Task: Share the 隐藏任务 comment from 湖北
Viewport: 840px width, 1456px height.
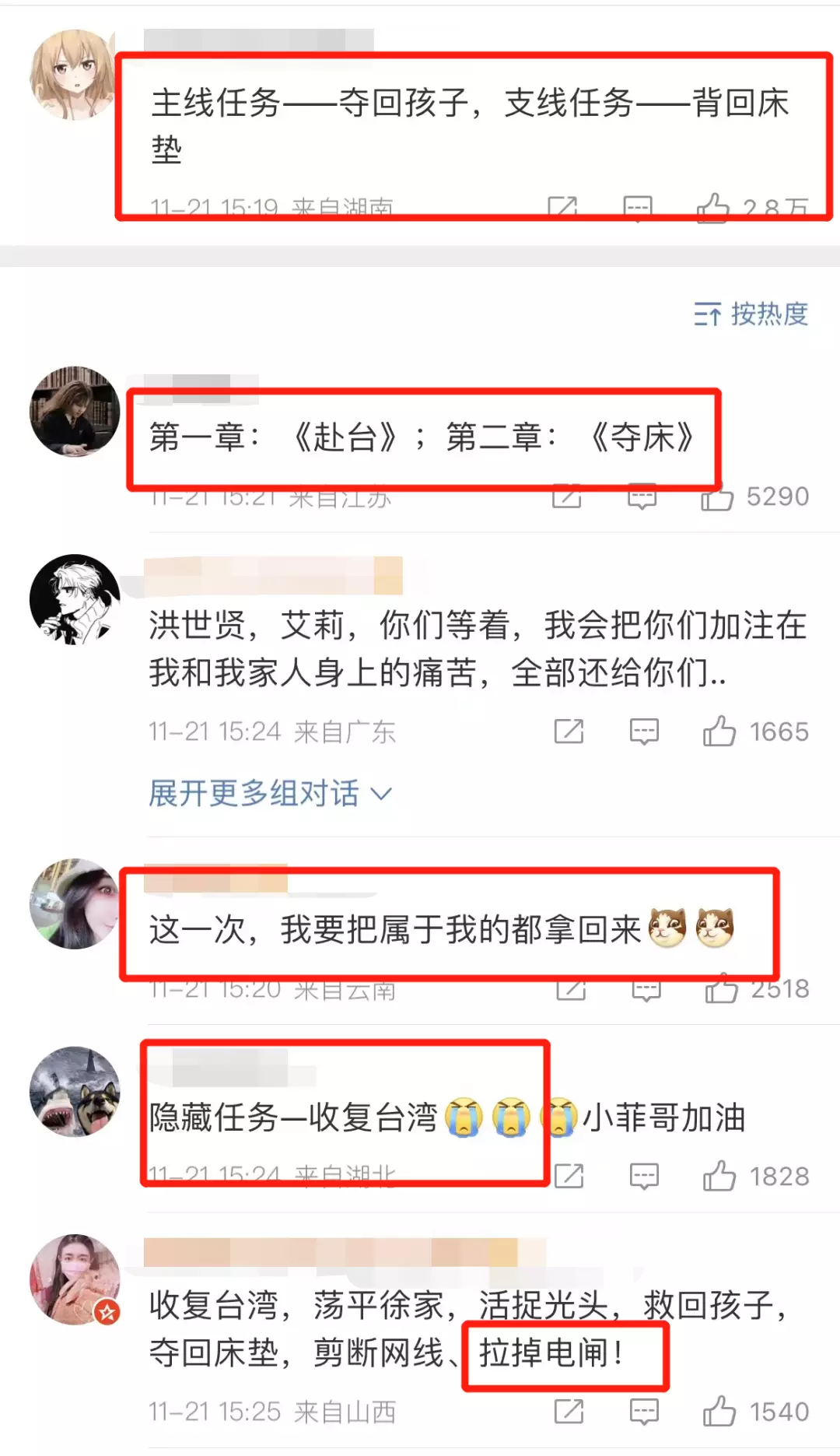Action: coord(569,1176)
